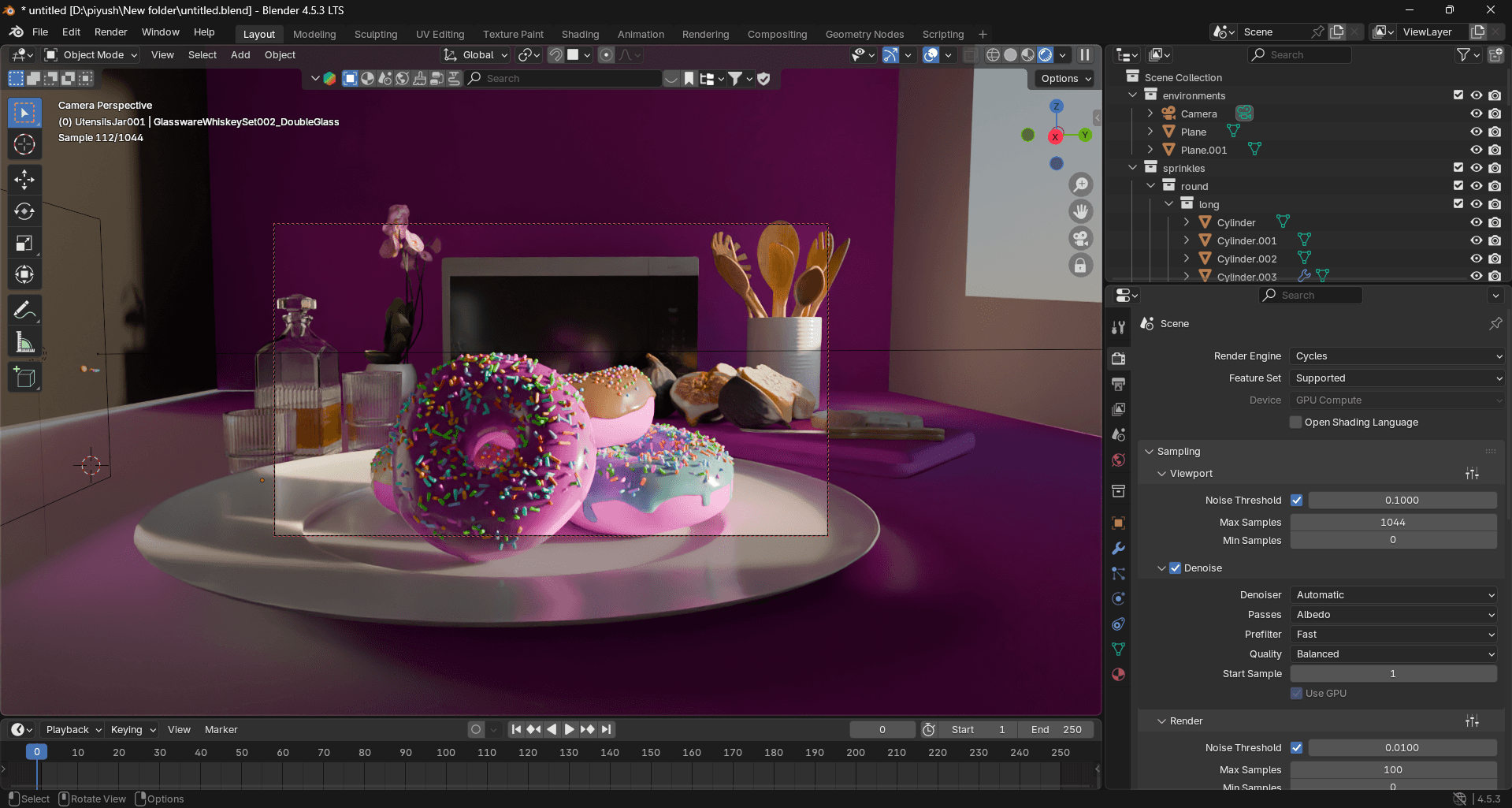Screen dimensions: 1512x808
Task: Select the Annotate tool
Action: click(24, 310)
